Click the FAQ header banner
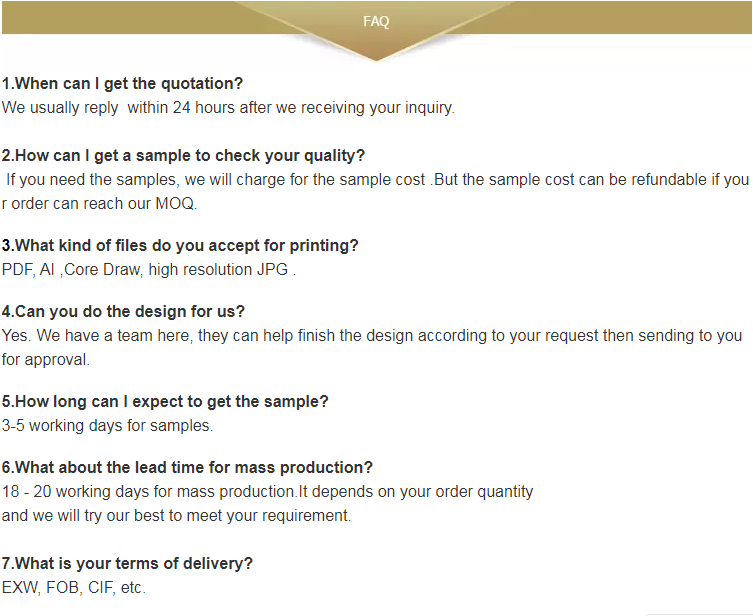The height and width of the screenshot is (616, 753). point(376,18)
